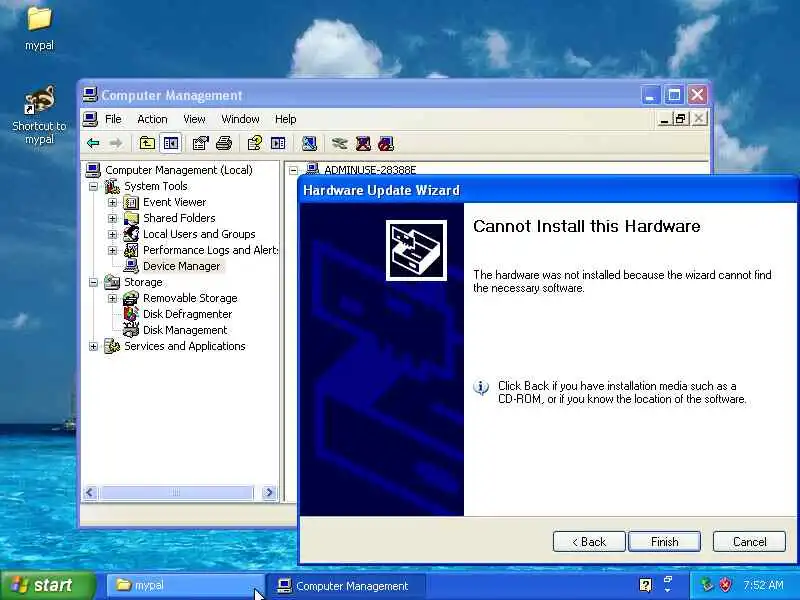Open the Window menu
The image size is (800, 600).
coord(240,119)
